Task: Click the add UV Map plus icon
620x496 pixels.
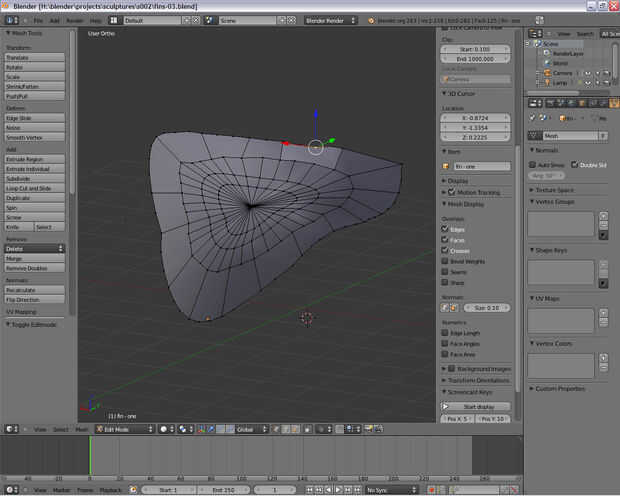Action: pyautogui.click(x=603, y=313)
